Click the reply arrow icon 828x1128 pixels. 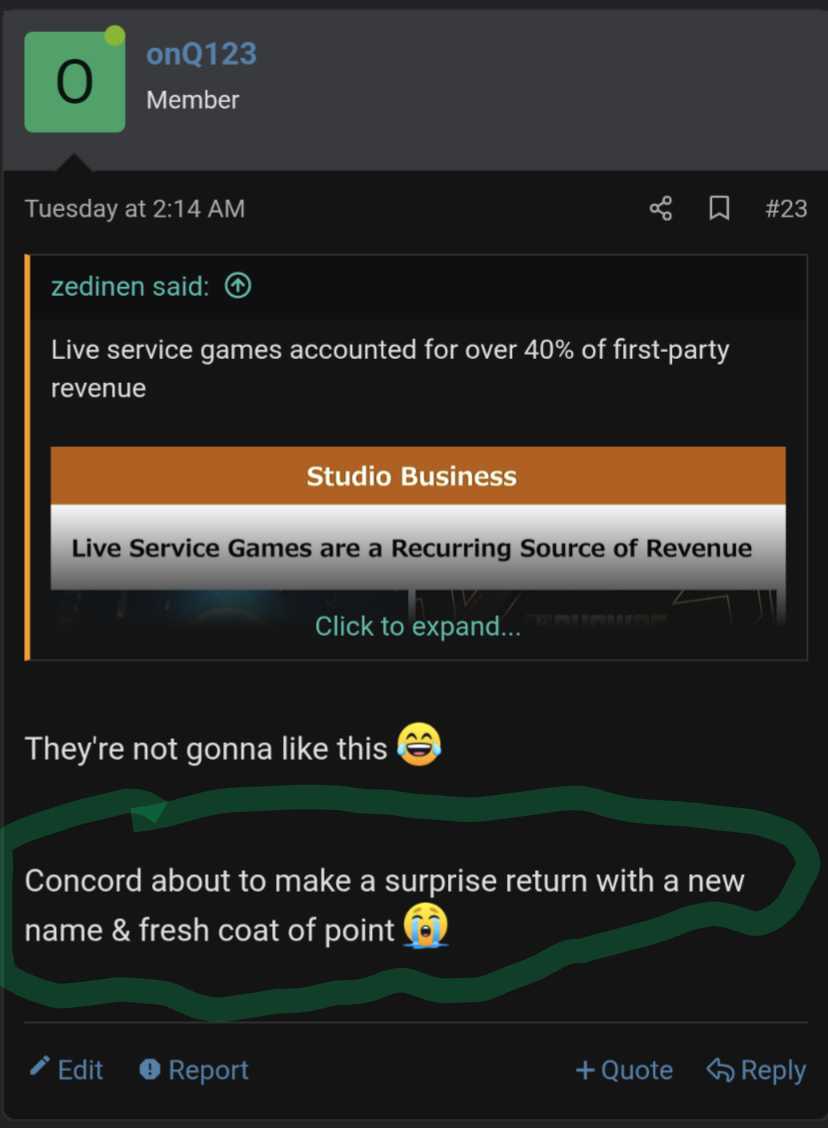(x=720, y=1070)
